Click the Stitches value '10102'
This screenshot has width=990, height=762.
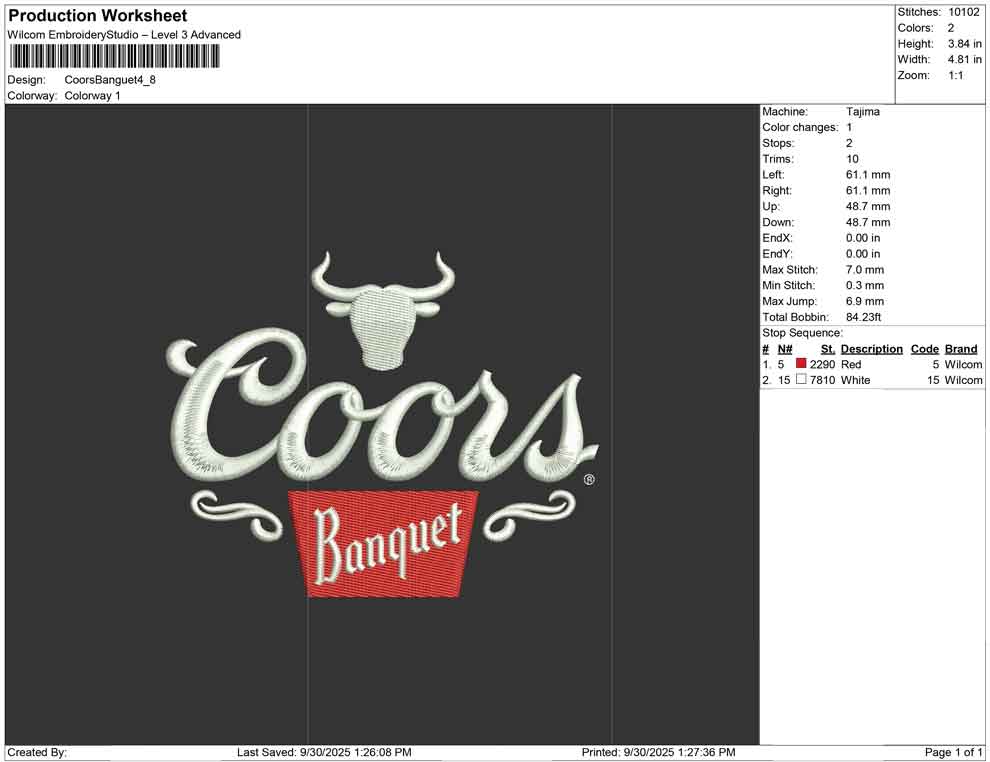(963, 12)
